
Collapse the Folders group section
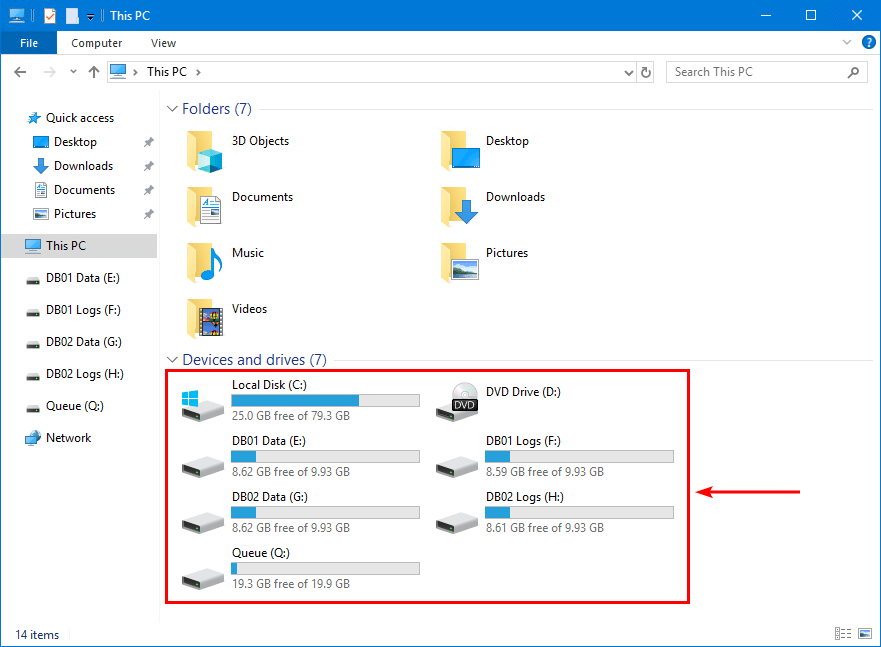171,109
